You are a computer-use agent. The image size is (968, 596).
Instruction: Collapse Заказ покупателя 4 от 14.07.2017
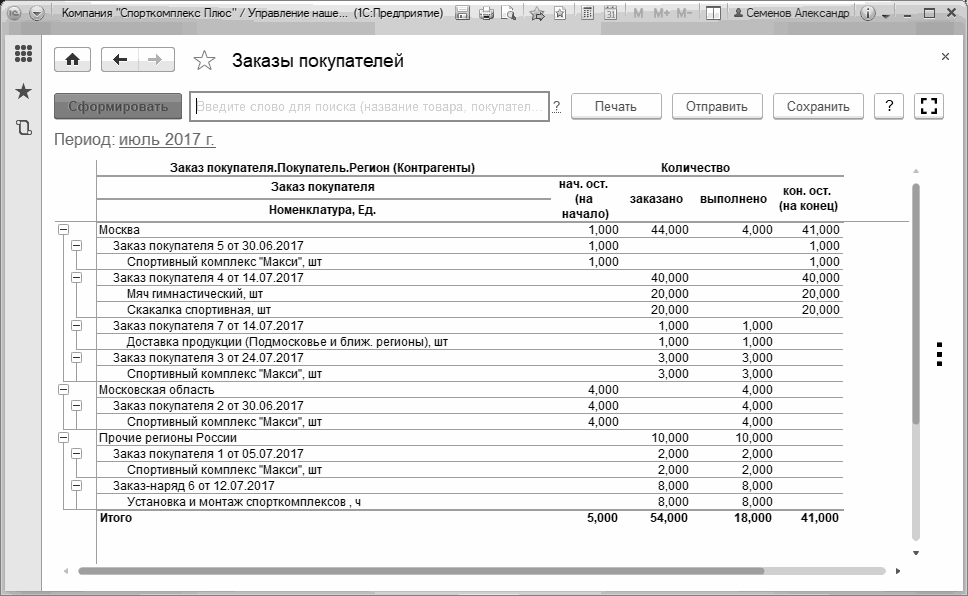click(77, 278)
